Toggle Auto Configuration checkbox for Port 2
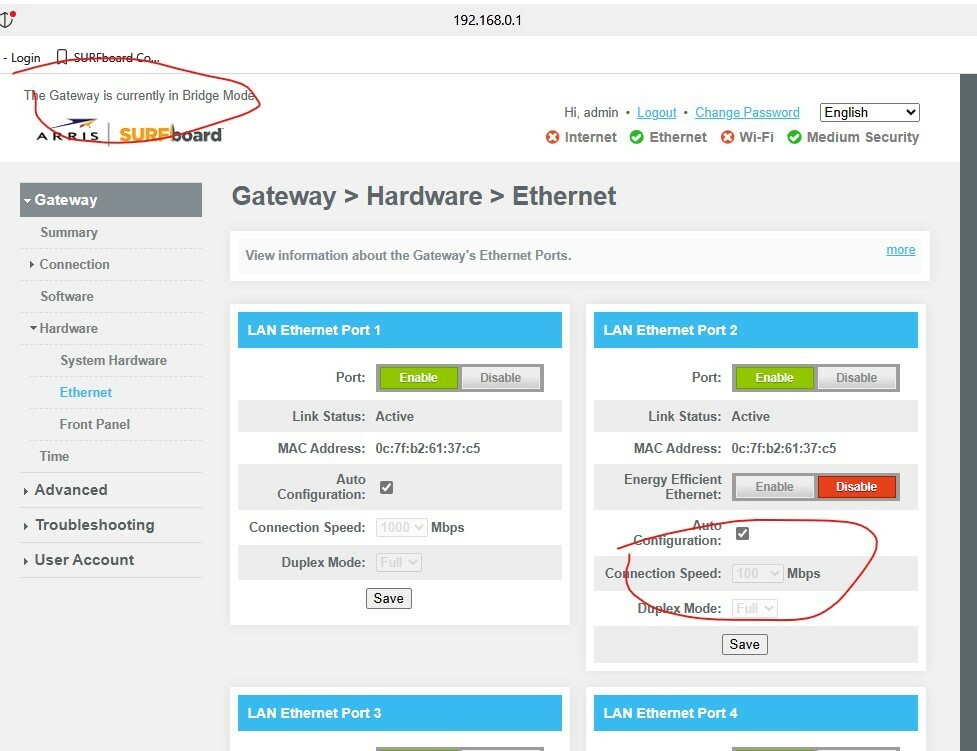The width and height of the screenshot is (977, 751). point(742,533)
